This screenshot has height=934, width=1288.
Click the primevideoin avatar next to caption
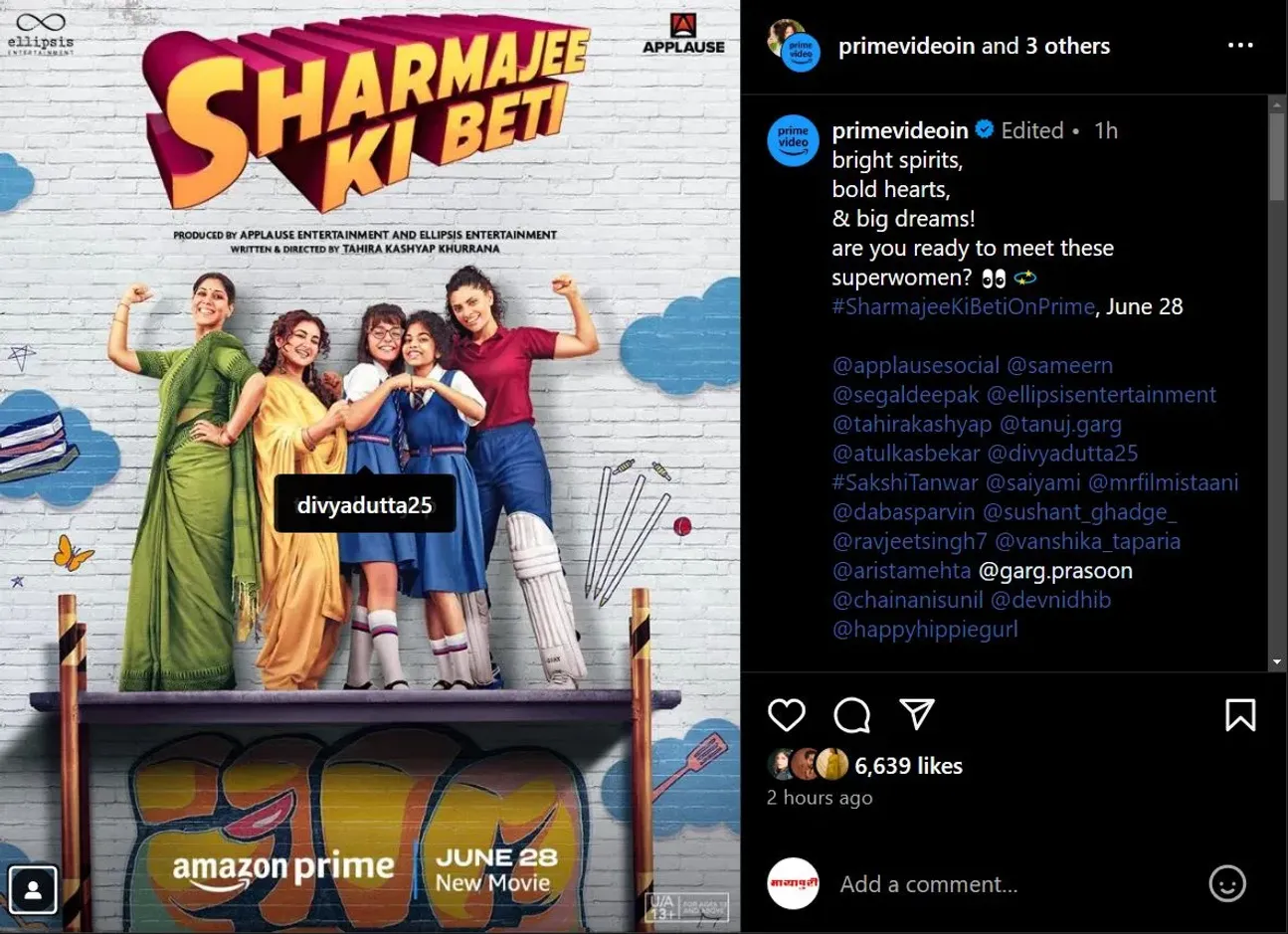[x=794, y=139]
